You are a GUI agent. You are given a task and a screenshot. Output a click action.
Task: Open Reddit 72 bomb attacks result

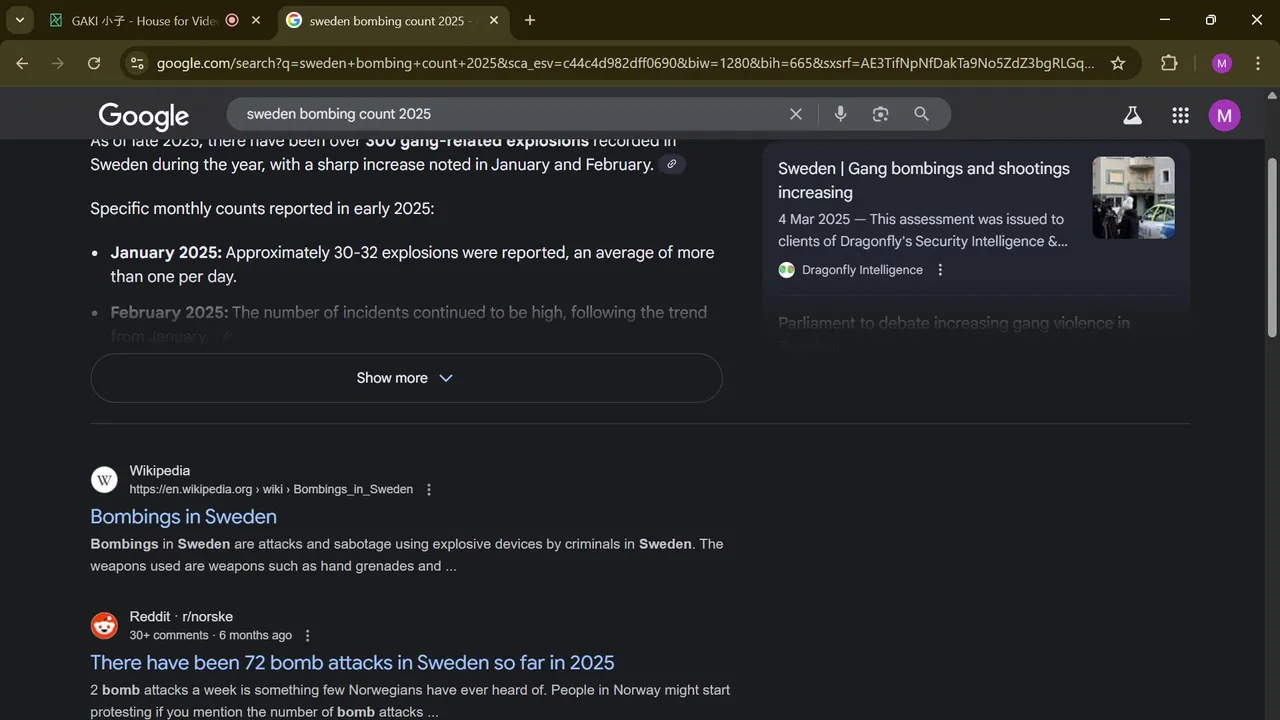[352, 663]
